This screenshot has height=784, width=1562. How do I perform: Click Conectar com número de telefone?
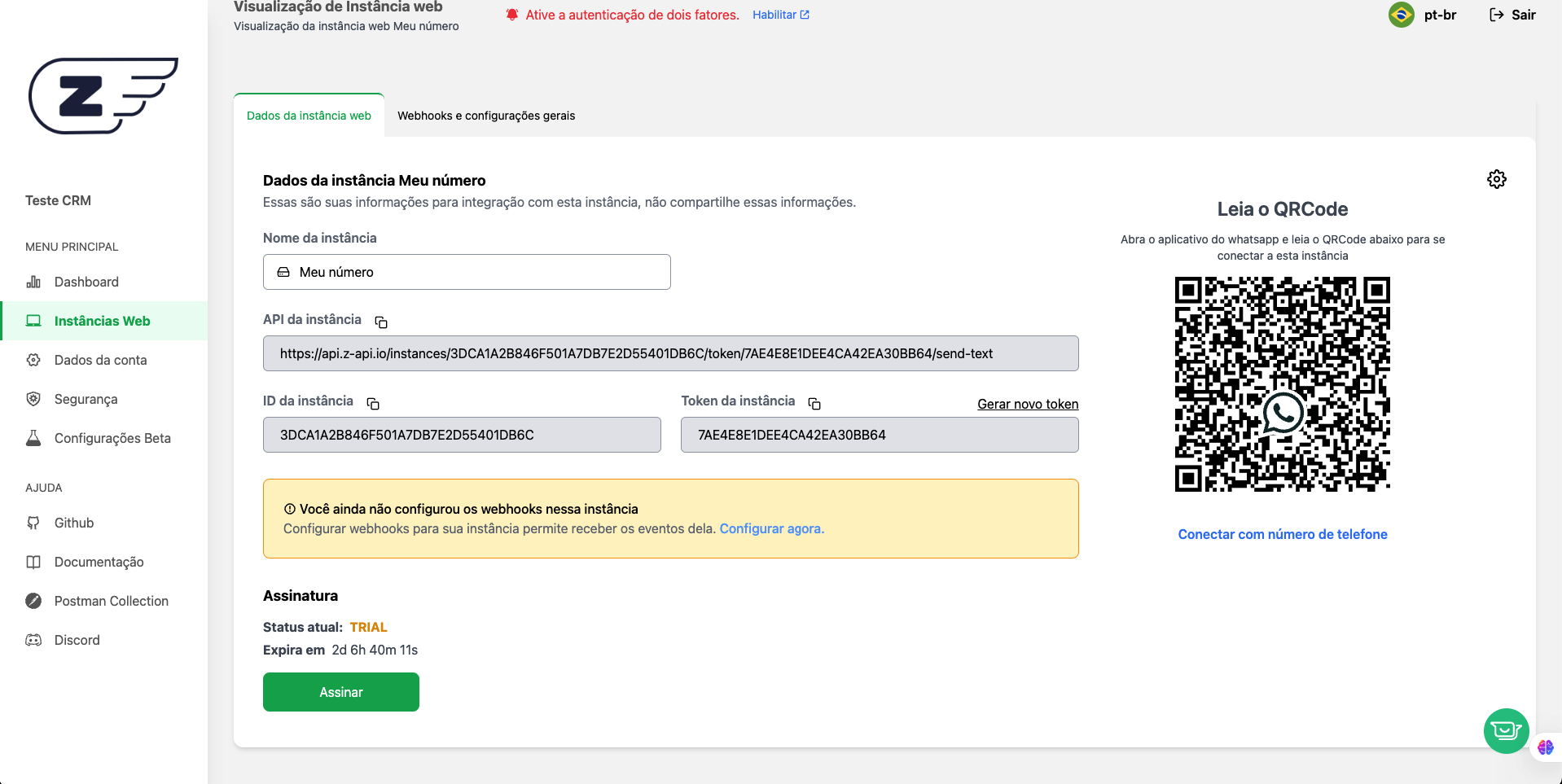(x=1283, y=534)
